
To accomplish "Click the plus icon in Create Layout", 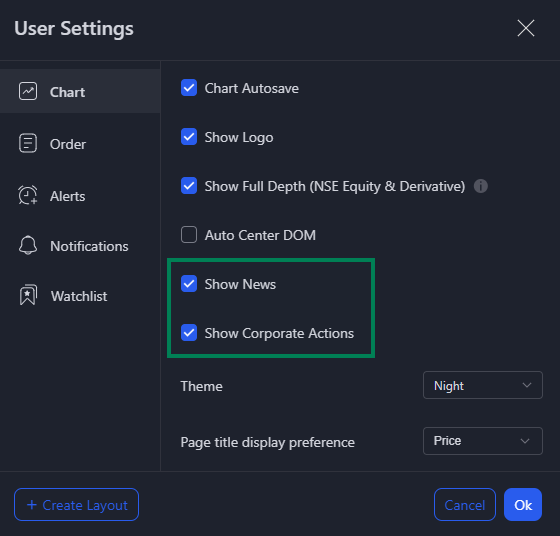I will pos(32,505).
